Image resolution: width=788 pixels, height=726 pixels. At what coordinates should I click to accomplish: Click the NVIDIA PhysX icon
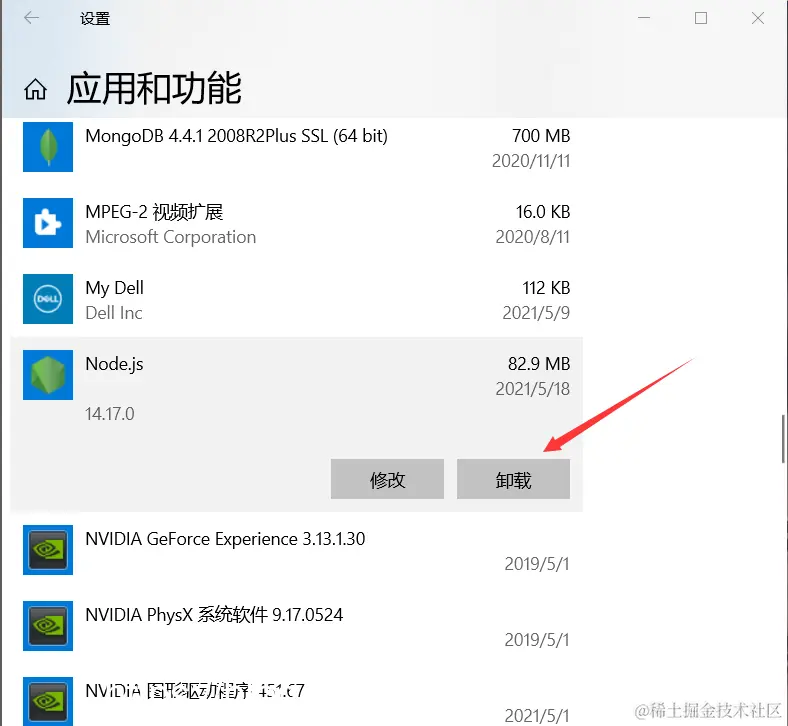click(x=48, y=626)
